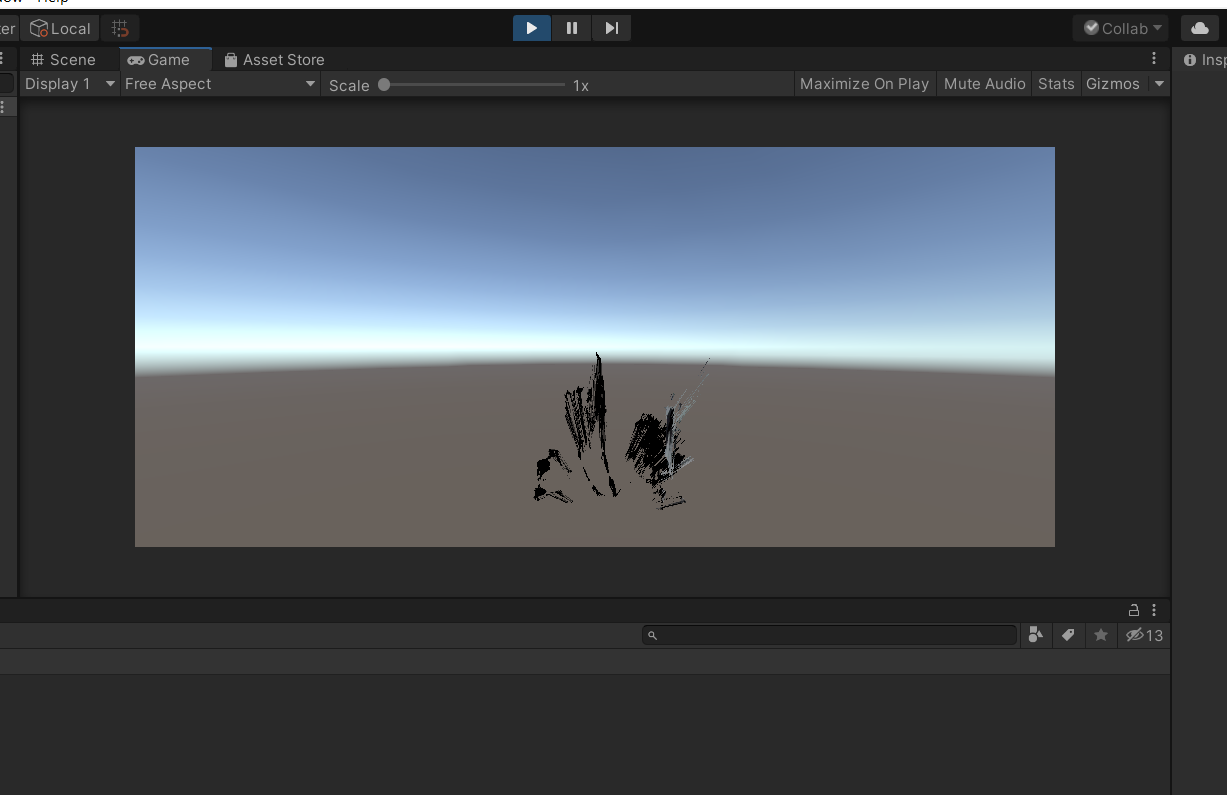
Task: Open the Game view three-dot options menu
Action: coord(1154,59)
